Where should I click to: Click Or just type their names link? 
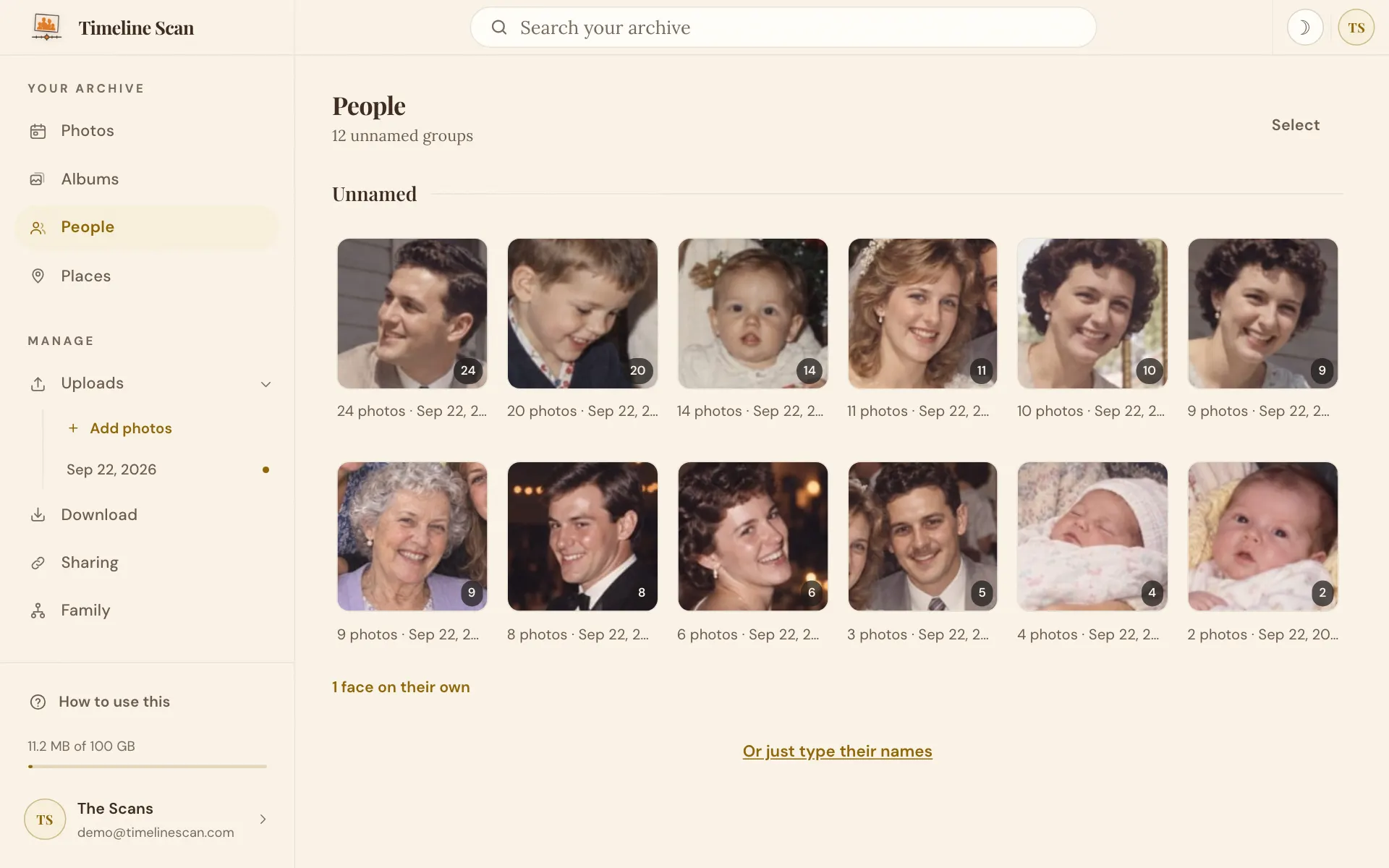[x=837, y=752]
